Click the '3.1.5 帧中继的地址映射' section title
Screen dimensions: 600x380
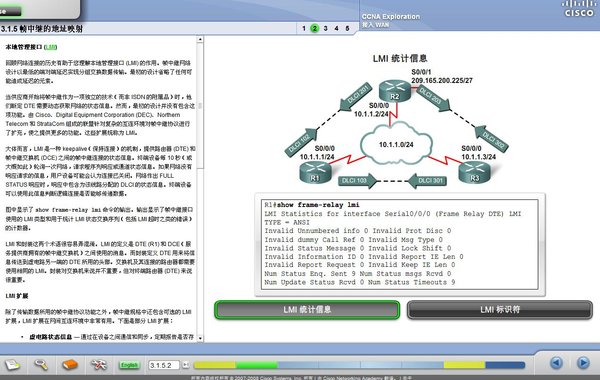coord(41,29)
